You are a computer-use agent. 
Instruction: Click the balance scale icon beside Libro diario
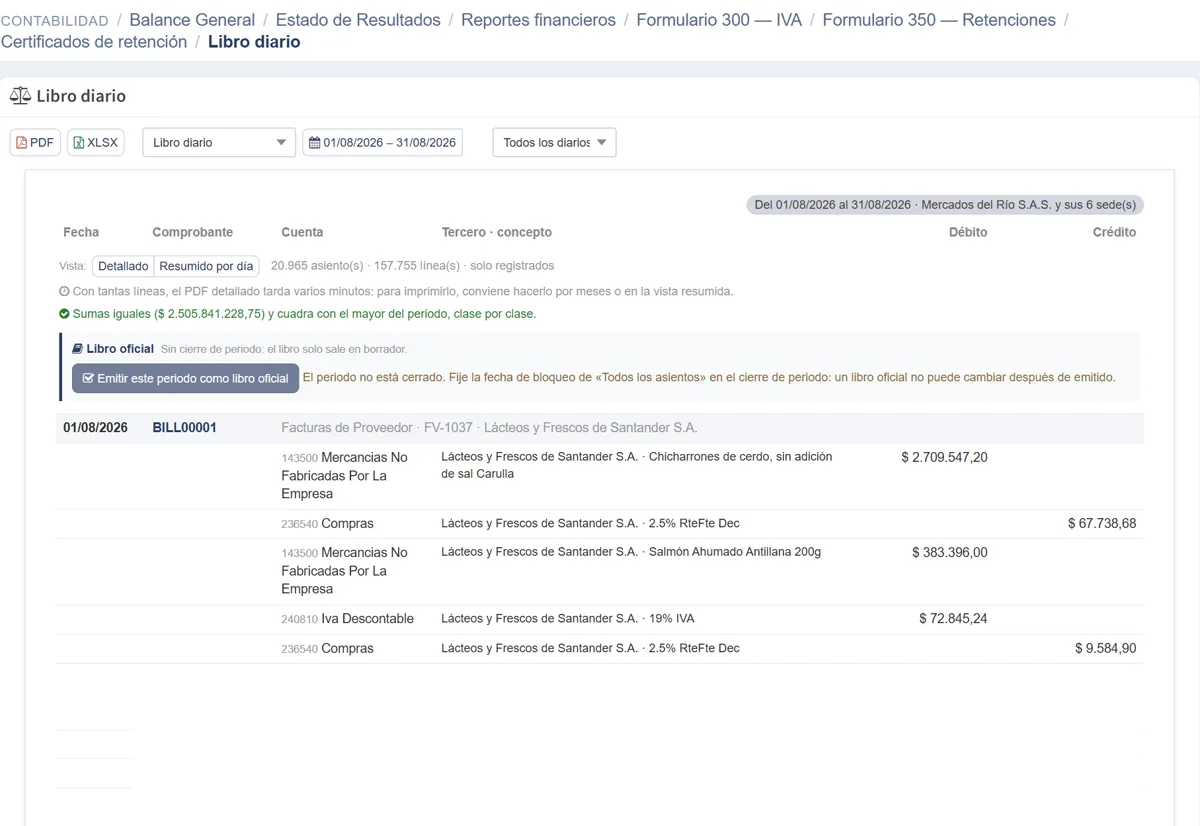click(20, 96)
